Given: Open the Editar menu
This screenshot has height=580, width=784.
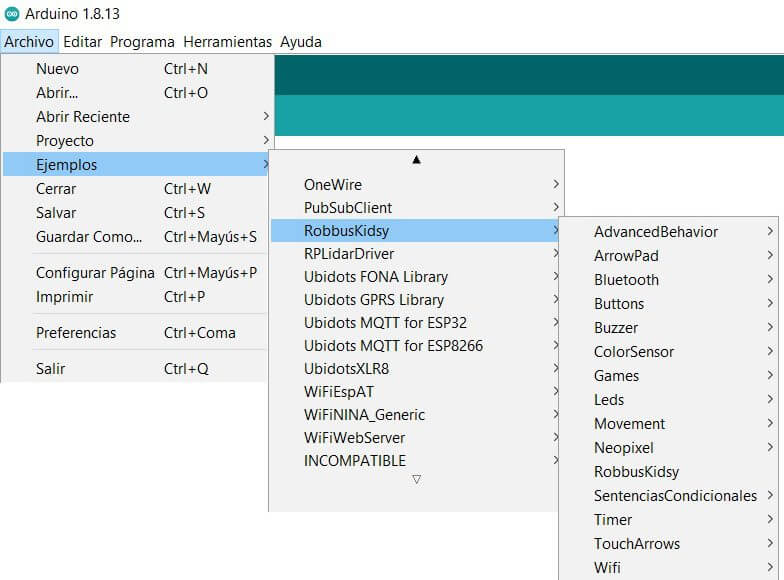Looking at the screenshot, I should [82, 42].
